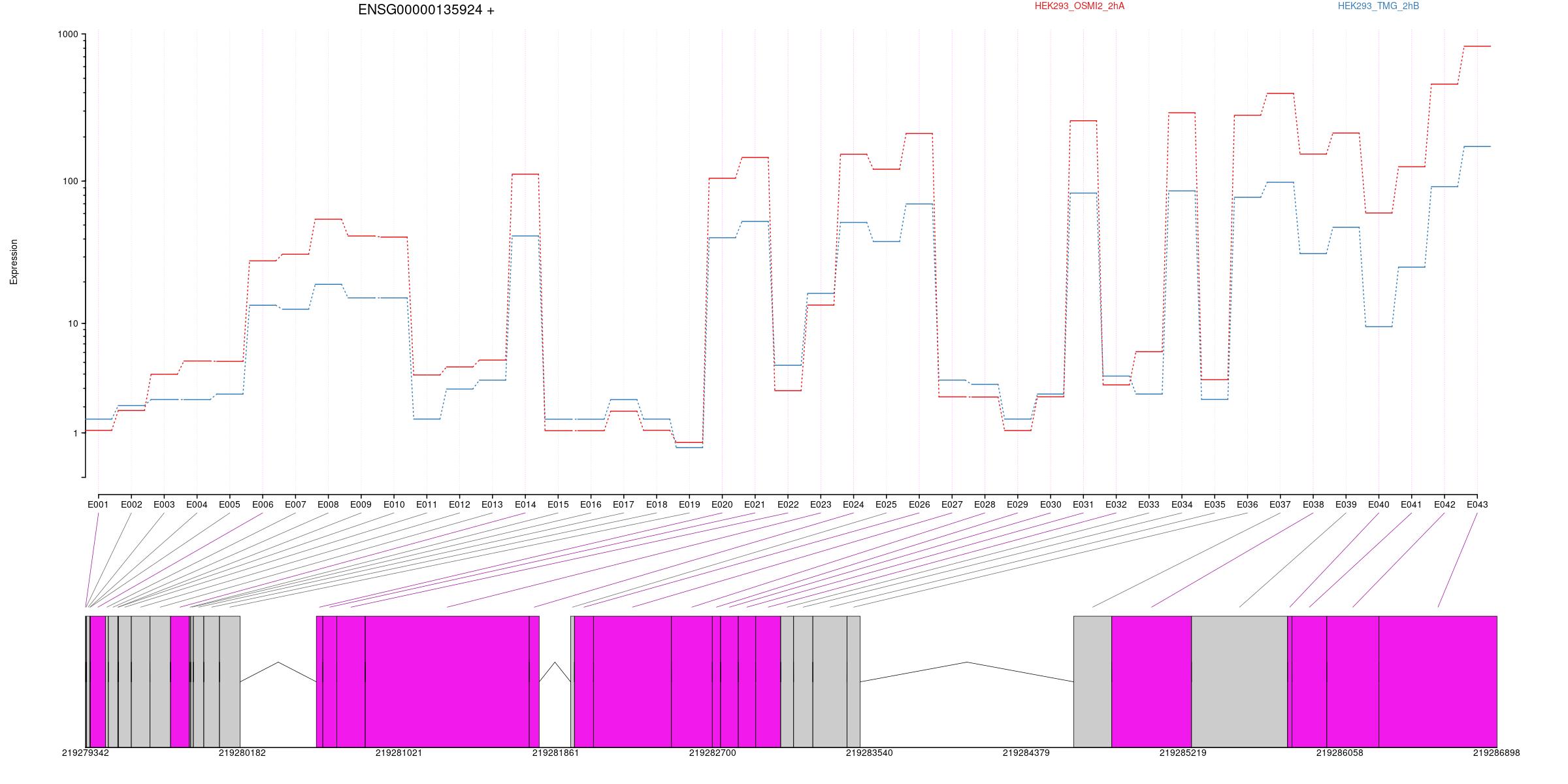Select exon label E004
Screen dimensions: 1568x784
197,504
